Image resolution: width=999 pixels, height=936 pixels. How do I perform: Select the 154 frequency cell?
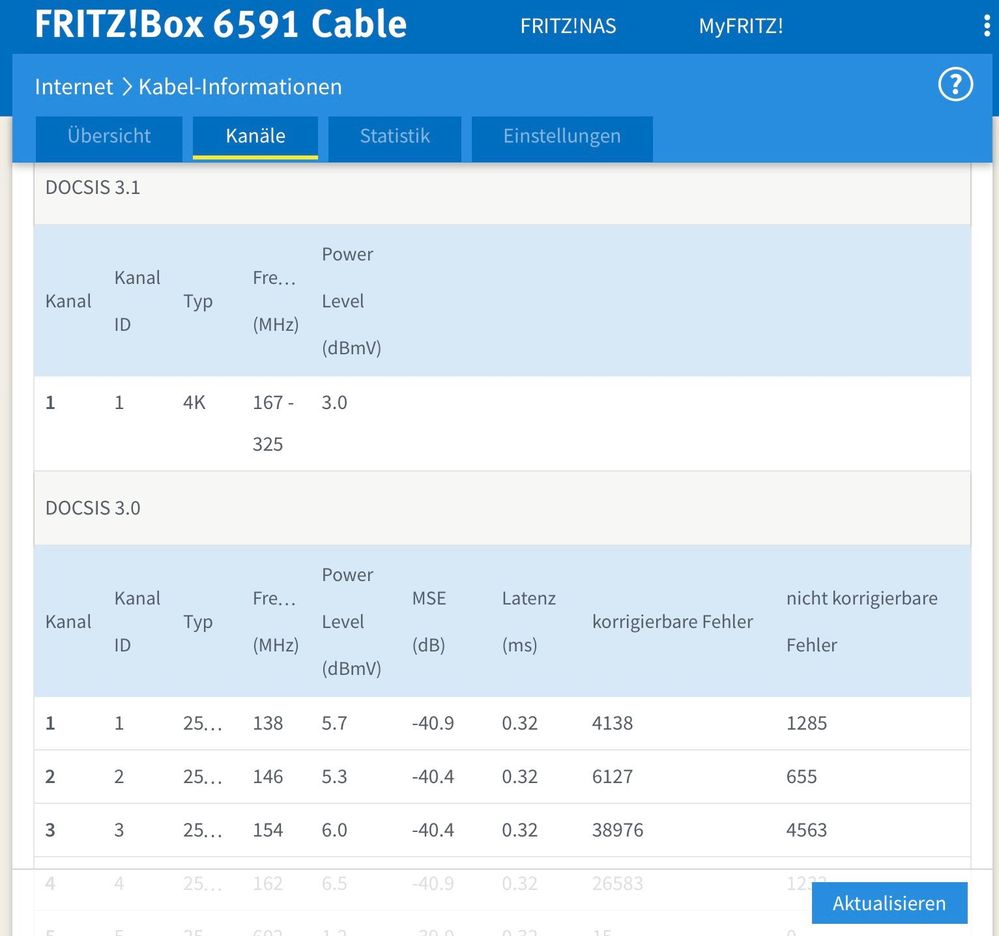(268, 830)
